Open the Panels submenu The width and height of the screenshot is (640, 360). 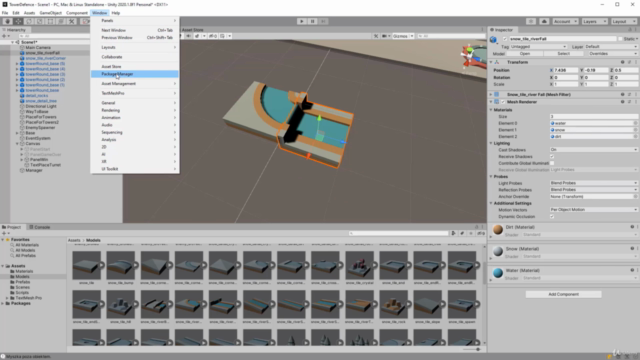[135, 20]
